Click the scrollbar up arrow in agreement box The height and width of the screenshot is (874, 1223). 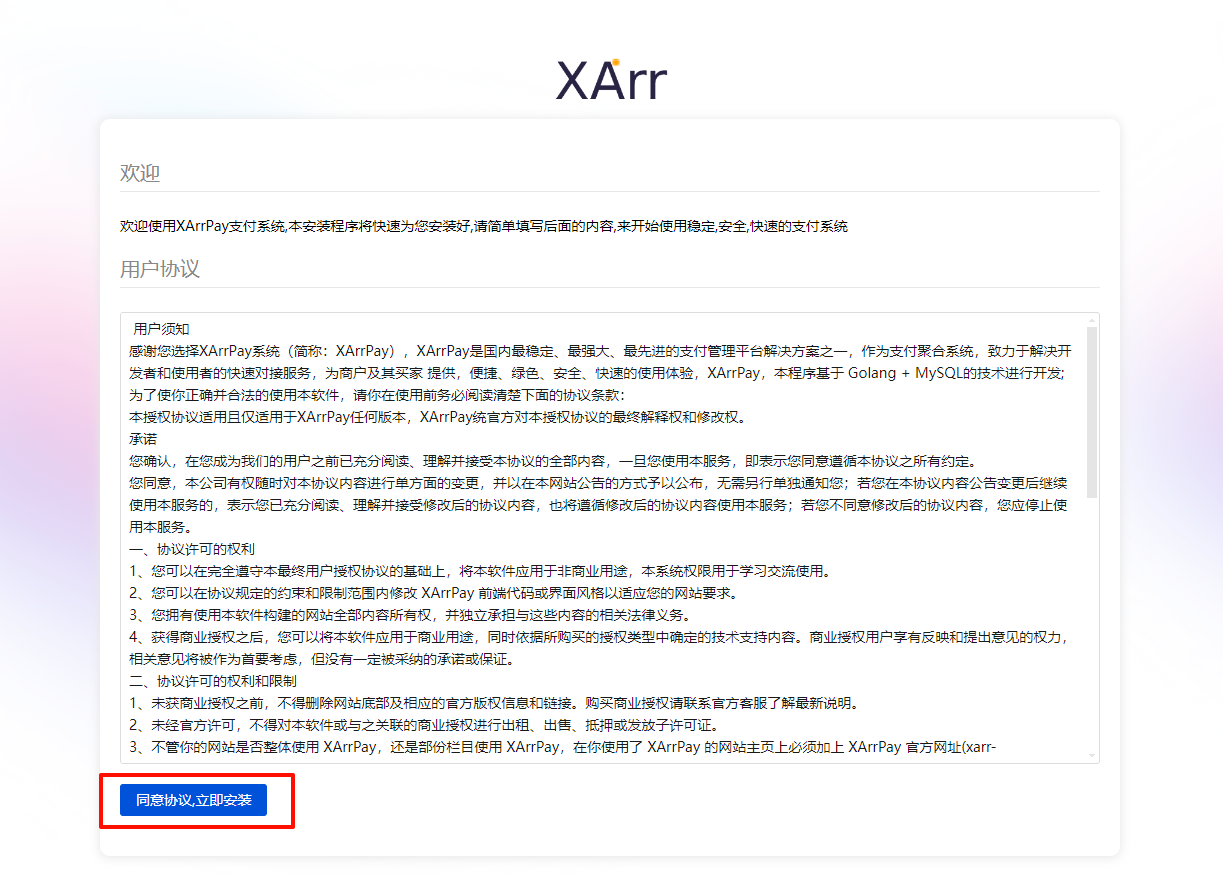click(x=1091, y=322)
